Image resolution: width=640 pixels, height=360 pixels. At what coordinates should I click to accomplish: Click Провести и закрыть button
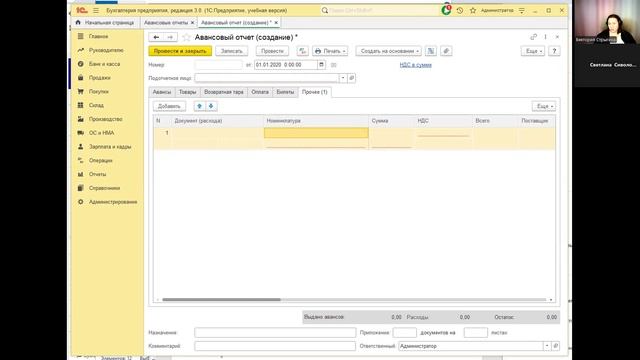coord(180,51)
